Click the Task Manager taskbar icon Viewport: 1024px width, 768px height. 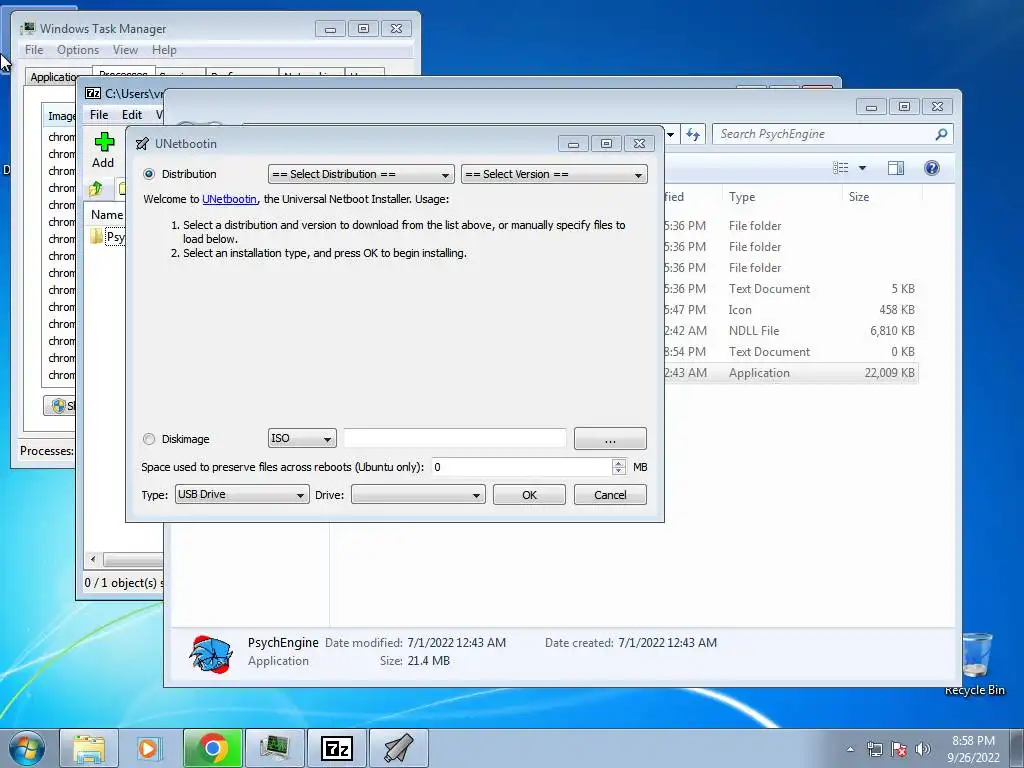pyautogui.click(x=274, y=748)
